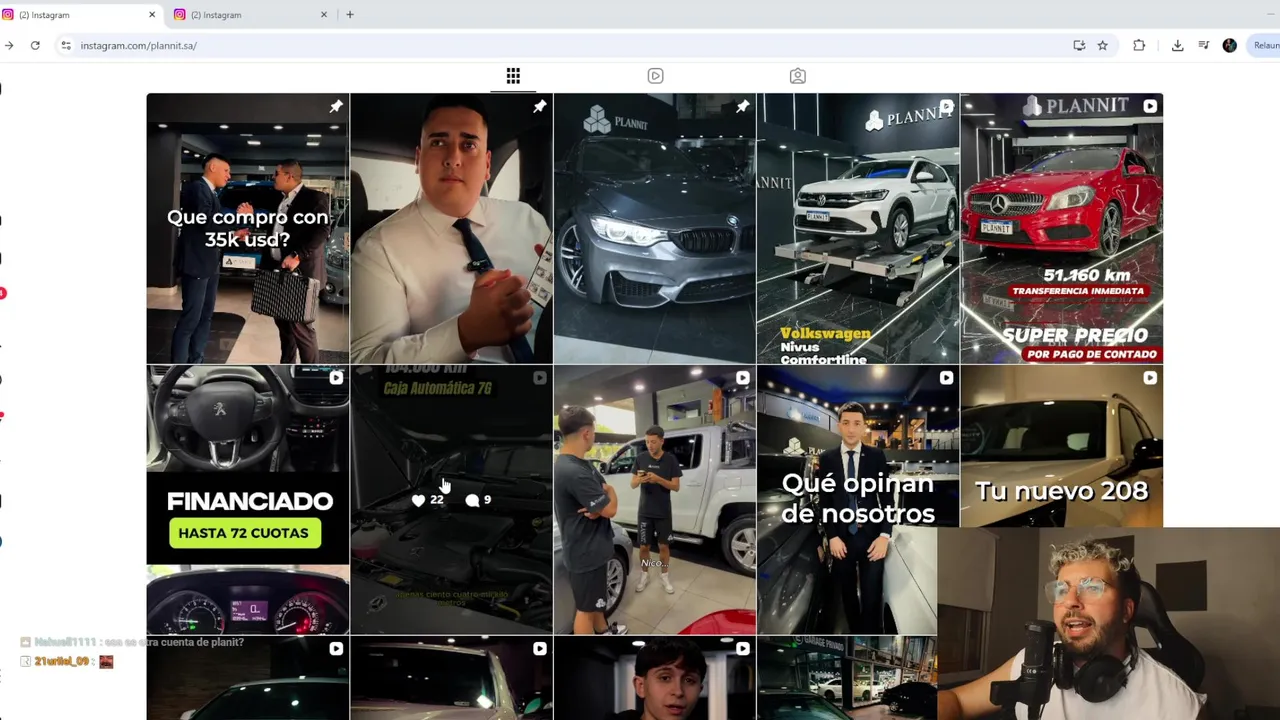Open the 'Caja Automática 7G' hovered reel

pyautogui.click(x=451, y=500)
